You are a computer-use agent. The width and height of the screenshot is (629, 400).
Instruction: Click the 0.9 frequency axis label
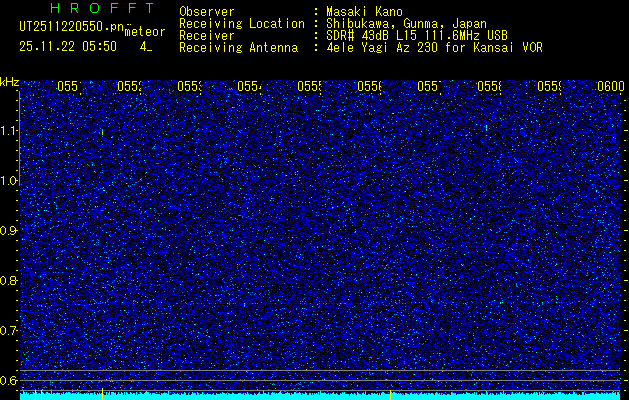[9, 231]
